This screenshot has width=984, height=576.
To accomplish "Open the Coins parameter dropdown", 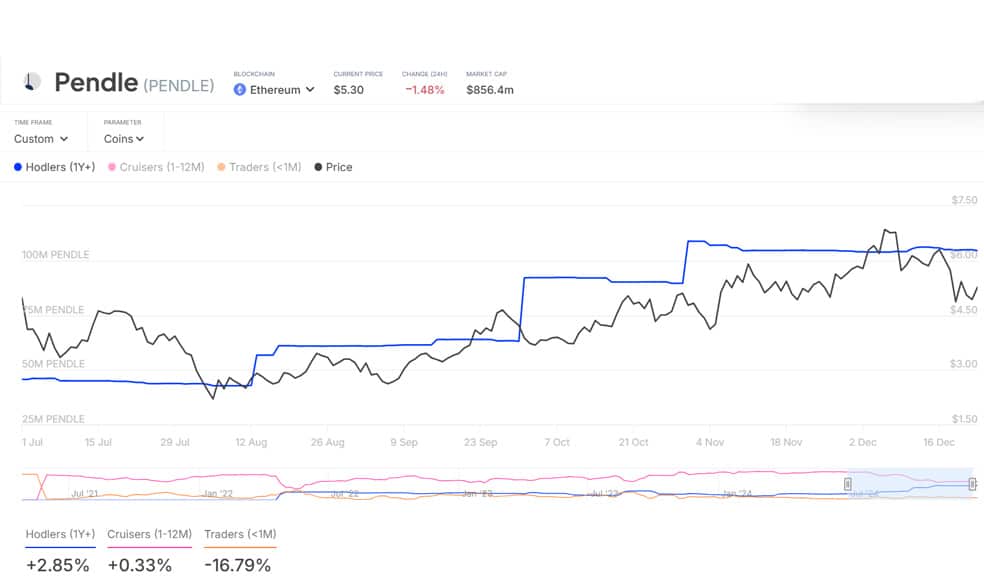I will (x=124, y=139).
